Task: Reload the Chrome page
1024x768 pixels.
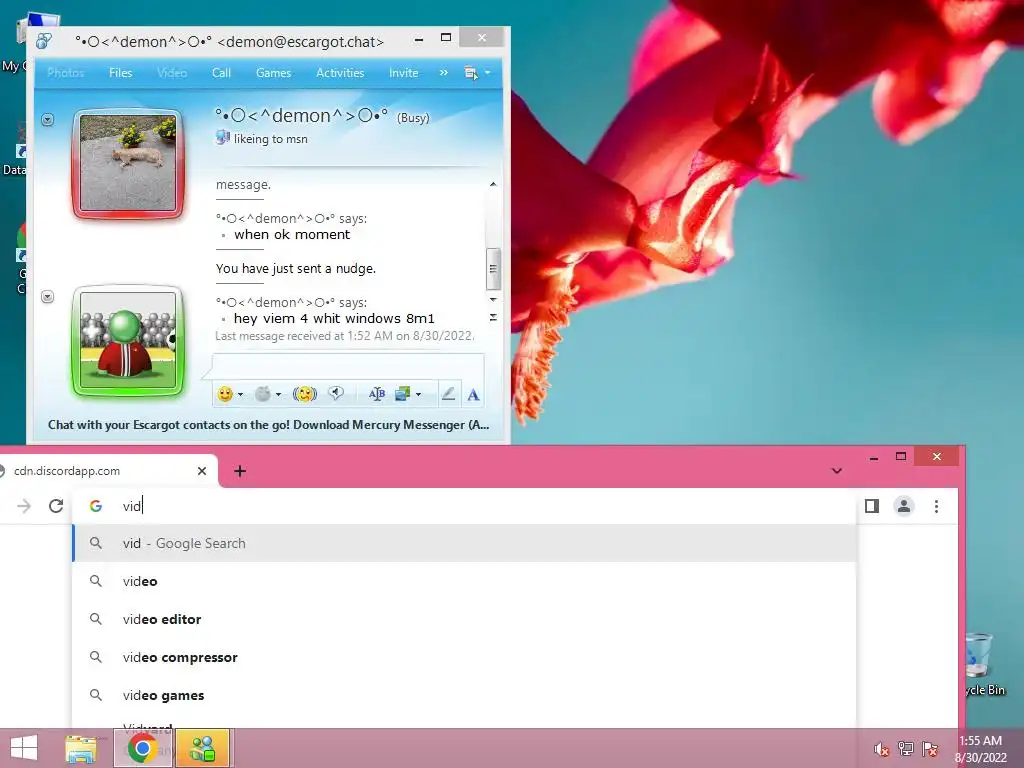Action: coord(56,506)
